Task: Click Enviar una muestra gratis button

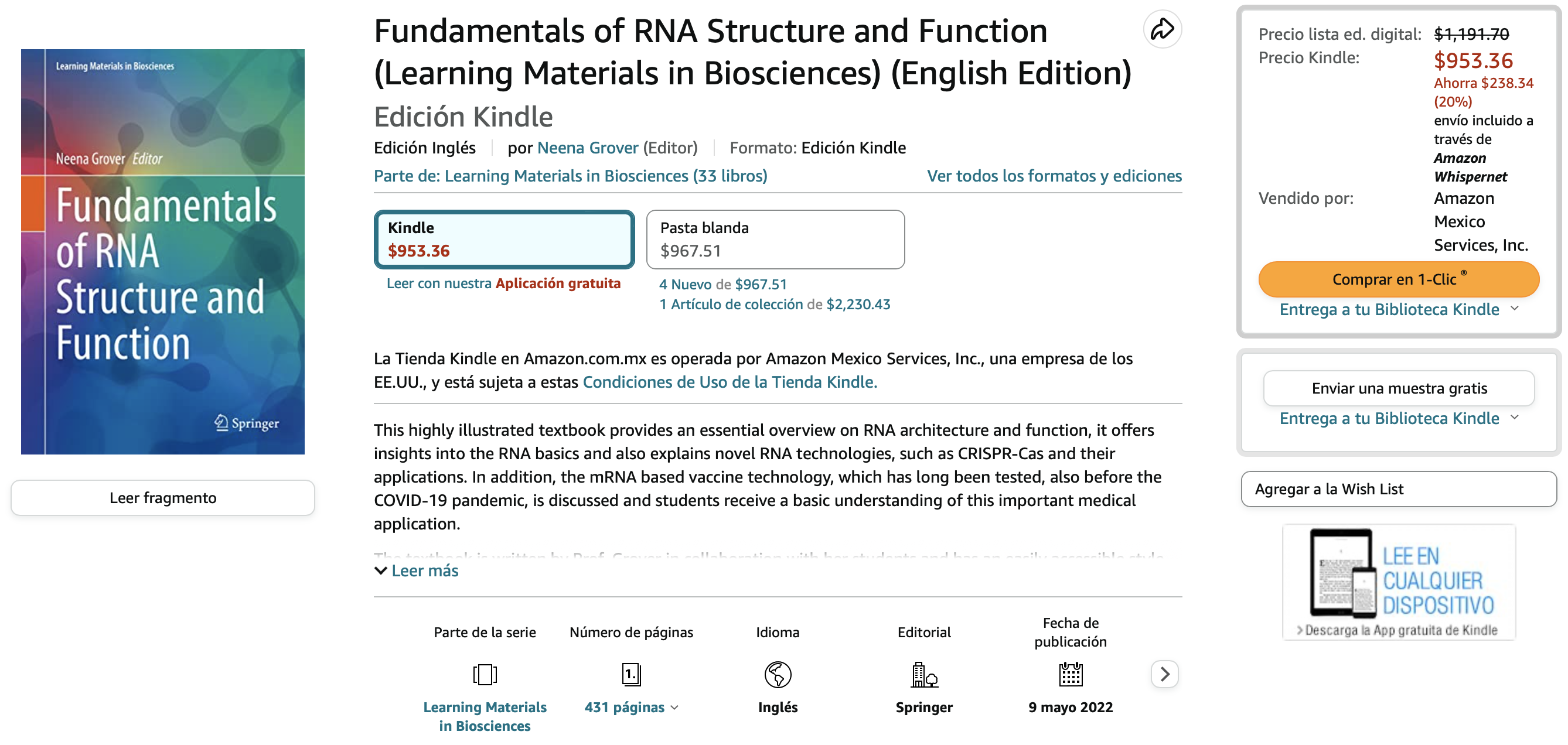Action: tap(1398, 388)
